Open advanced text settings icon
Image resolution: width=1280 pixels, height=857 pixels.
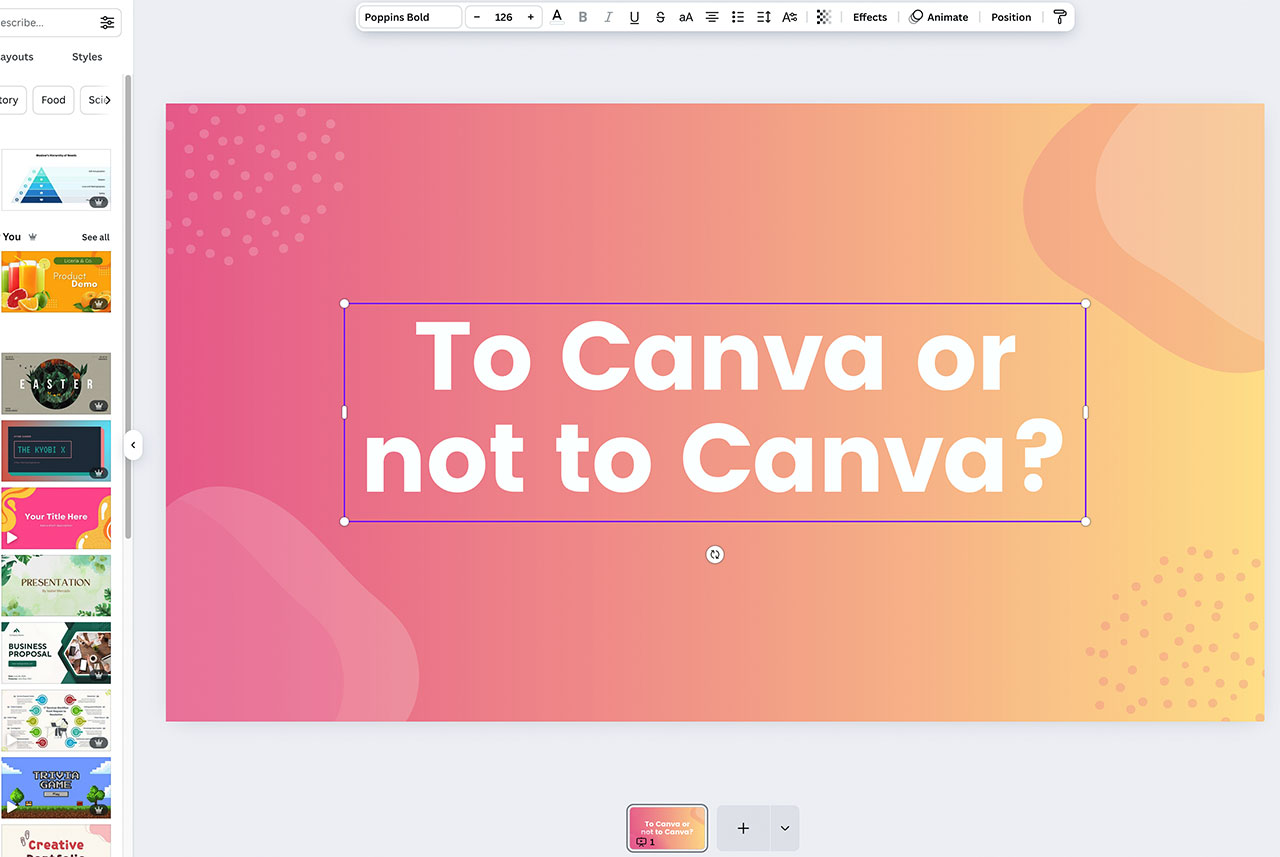(x=790, y=17)
